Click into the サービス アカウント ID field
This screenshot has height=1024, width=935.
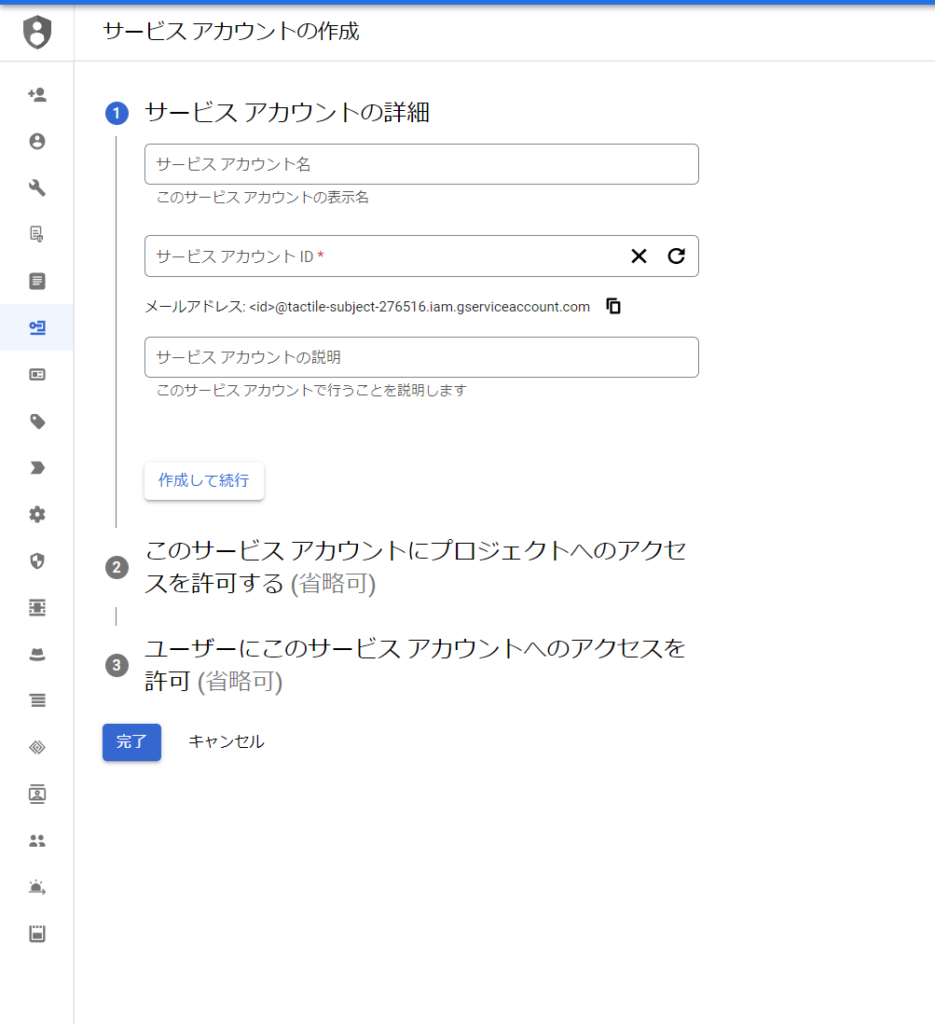[380, 256]
